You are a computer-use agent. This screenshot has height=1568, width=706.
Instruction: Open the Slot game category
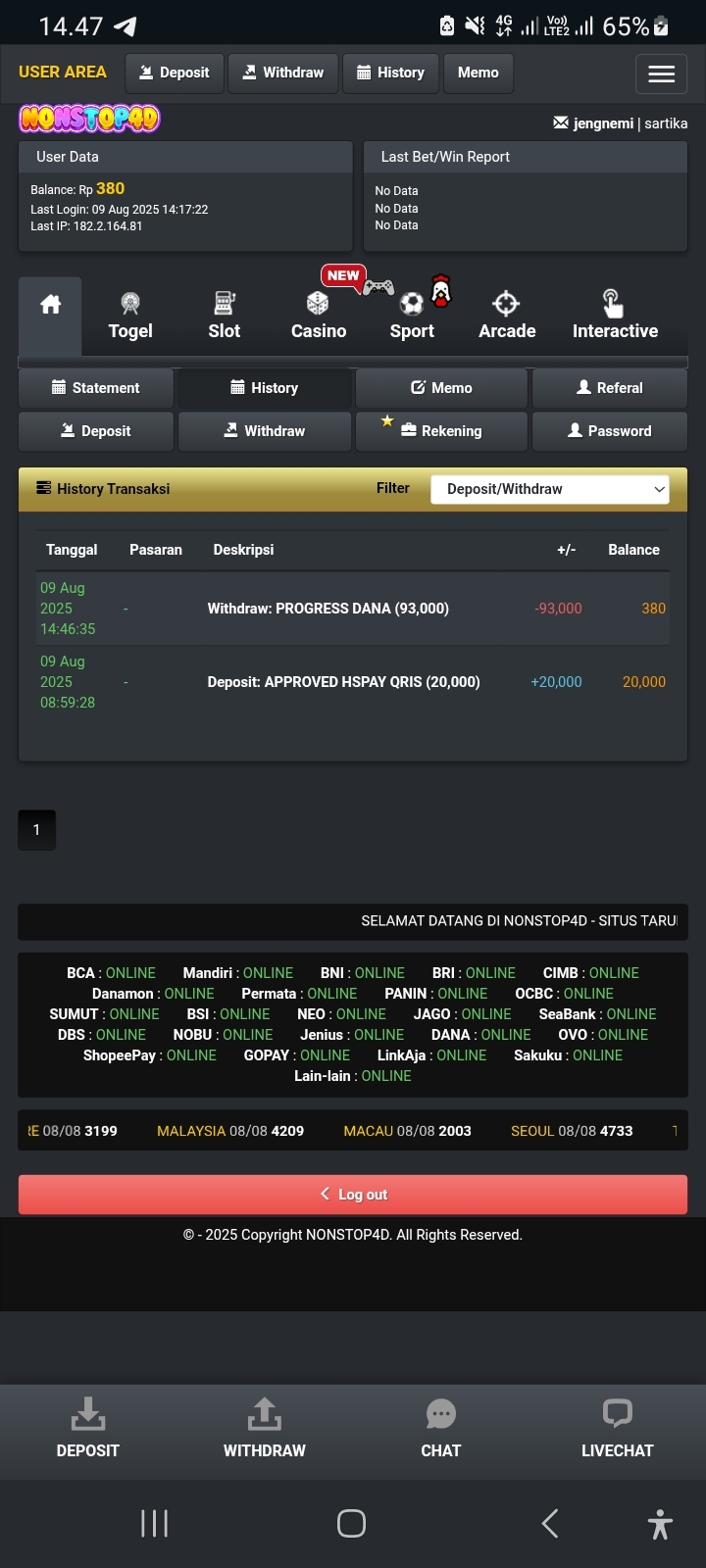[224, 317]
